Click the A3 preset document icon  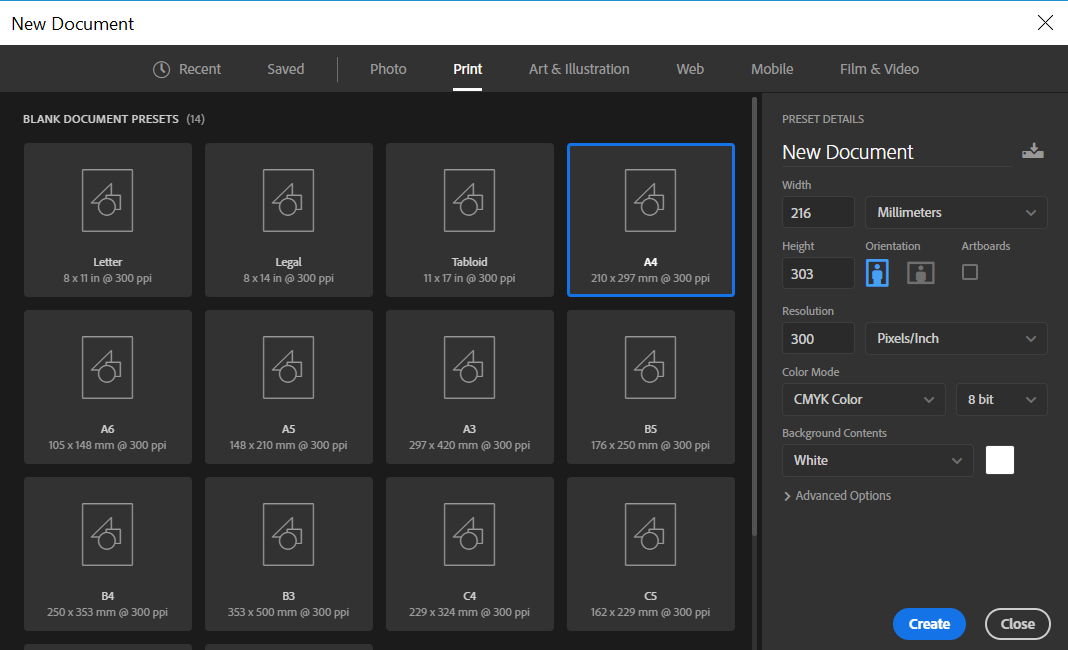tap(469, 367)
